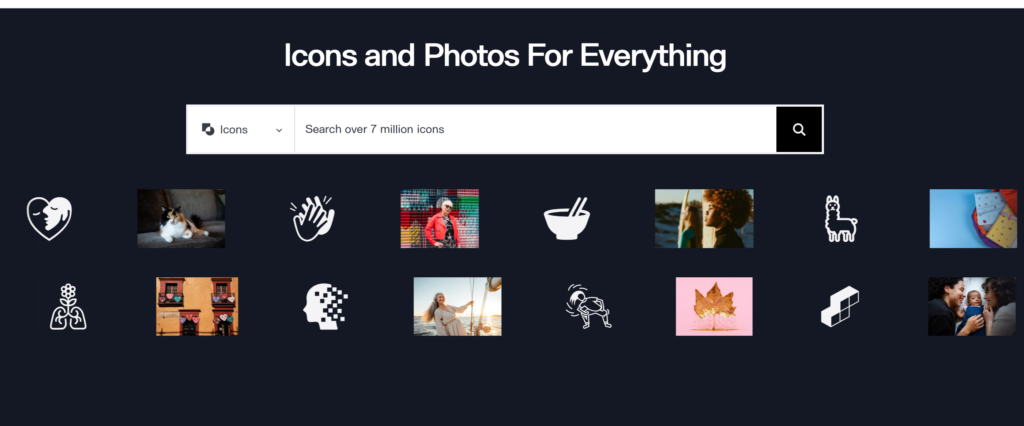The image size is (1024, 426).
Task: Expand the chevron beside Icons
Action: (x=279, y=130)
